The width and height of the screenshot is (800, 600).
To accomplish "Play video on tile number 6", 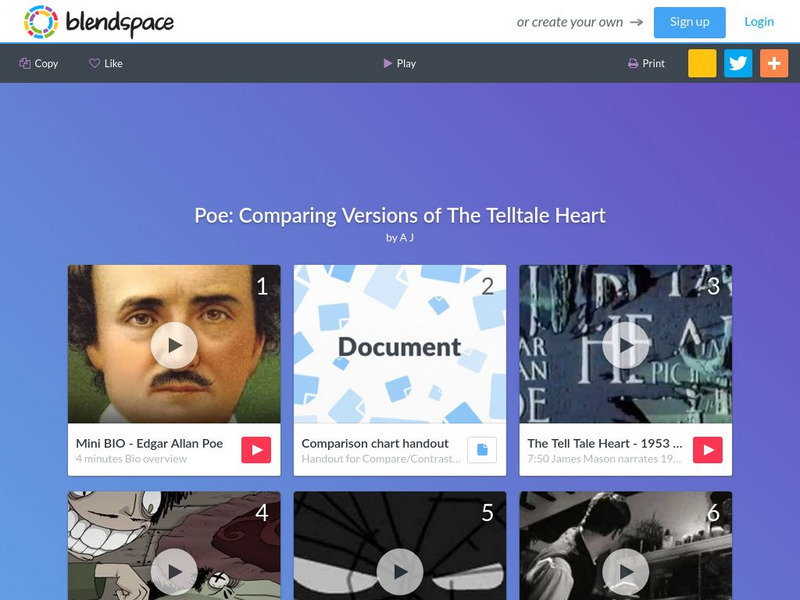I will point(626,572).
